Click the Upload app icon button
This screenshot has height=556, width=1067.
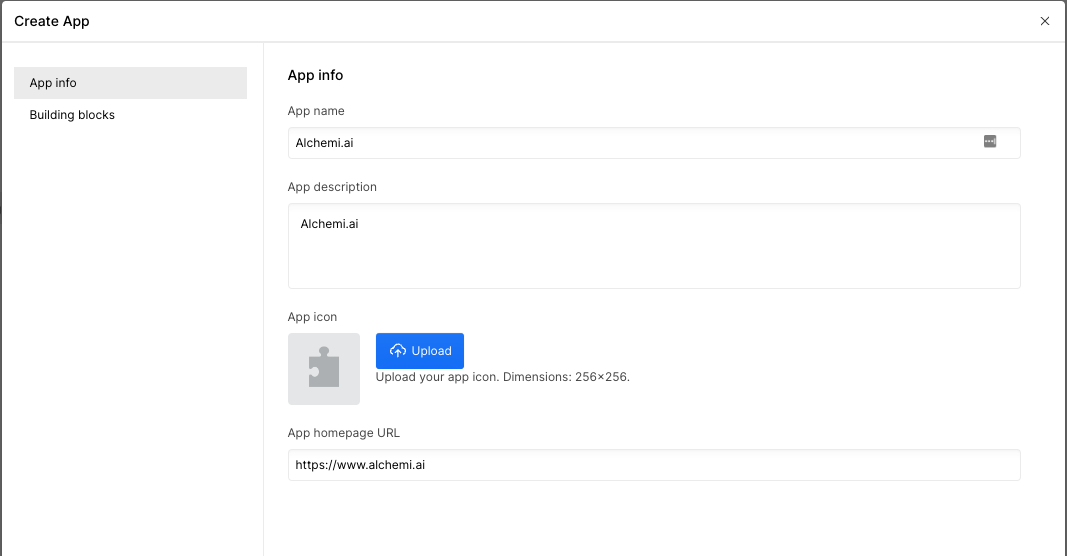420,351
